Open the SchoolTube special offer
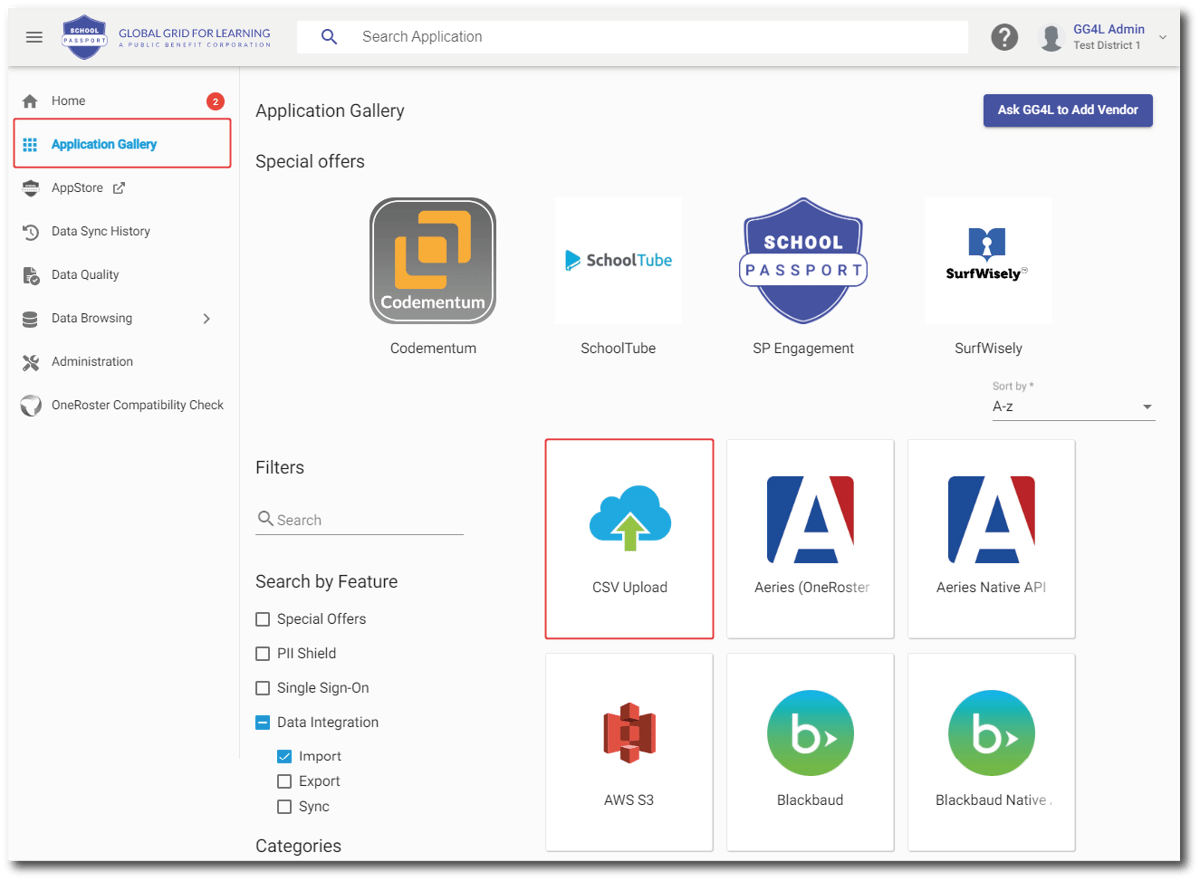 coord(619,260)
